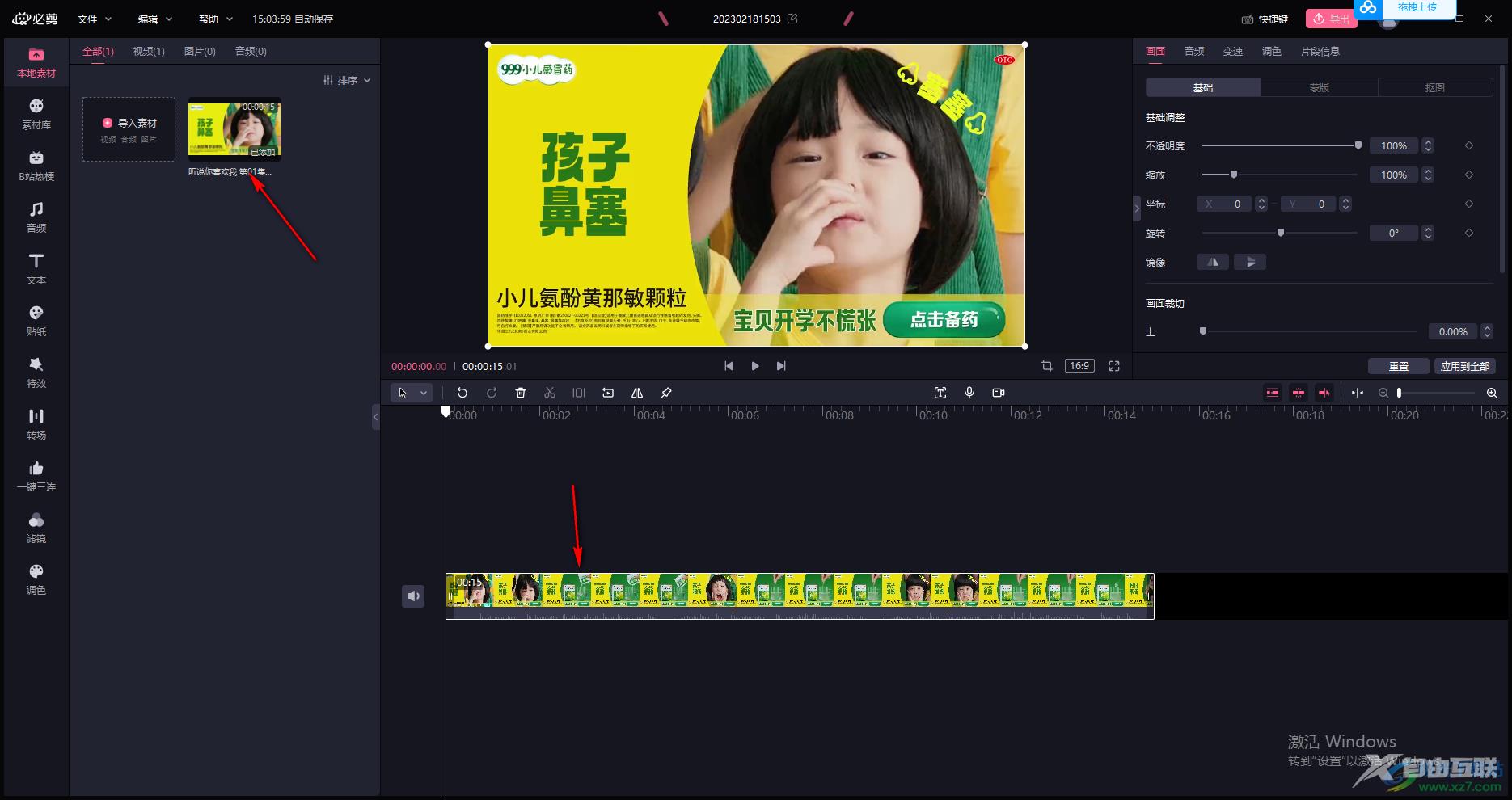1512x800 pixels.
Task: Open the 音频 audio panel in sidebar
Action: (x=36, y=218)
